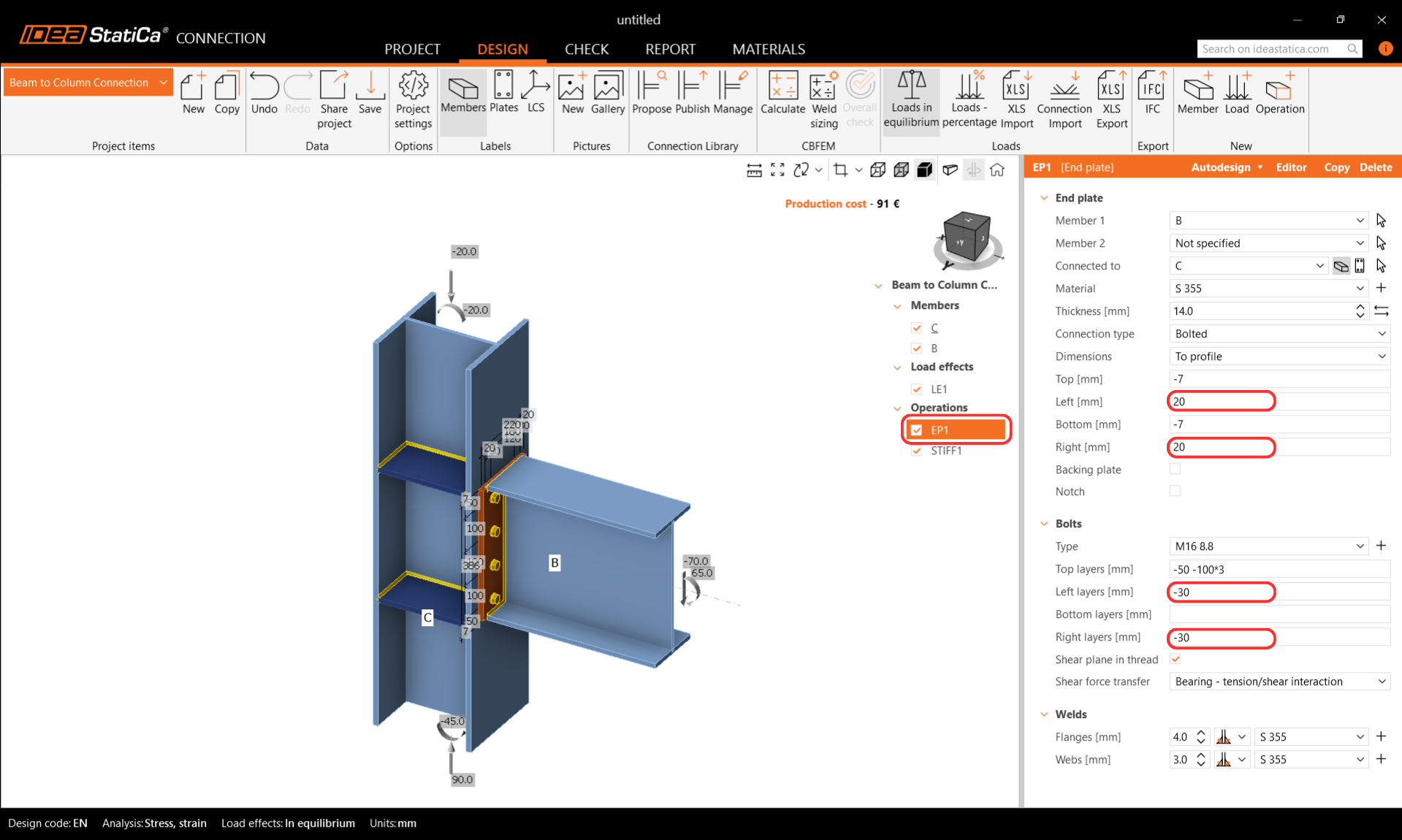Switch to the CHECK tab

(587, 49)
